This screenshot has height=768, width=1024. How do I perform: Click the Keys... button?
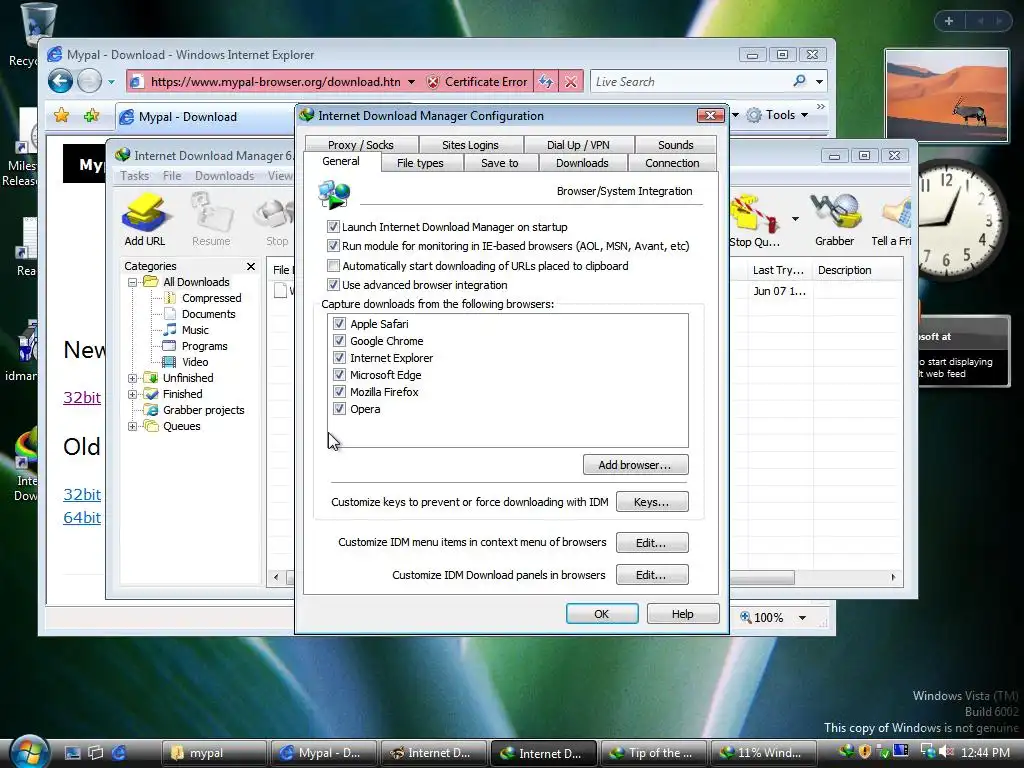coord(652,502)
